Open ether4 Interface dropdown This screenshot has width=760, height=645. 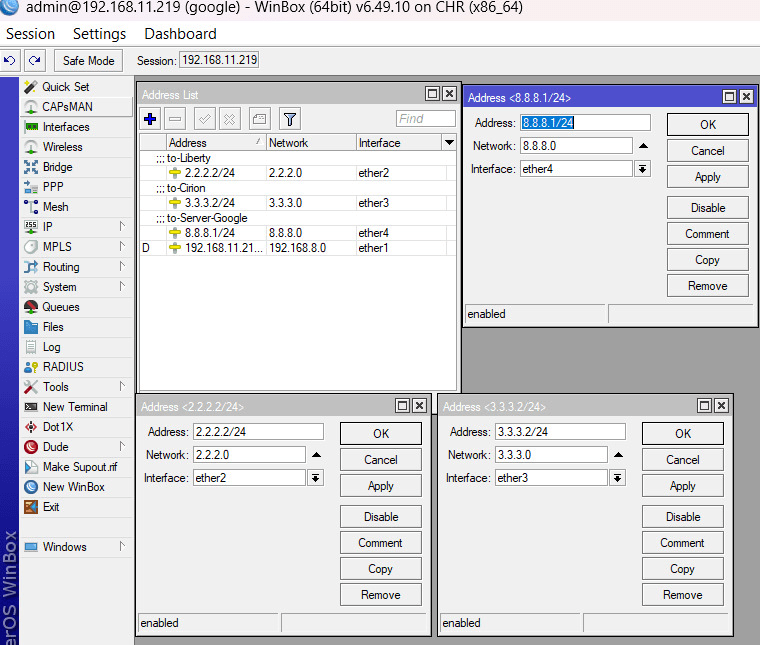(642, 169)
